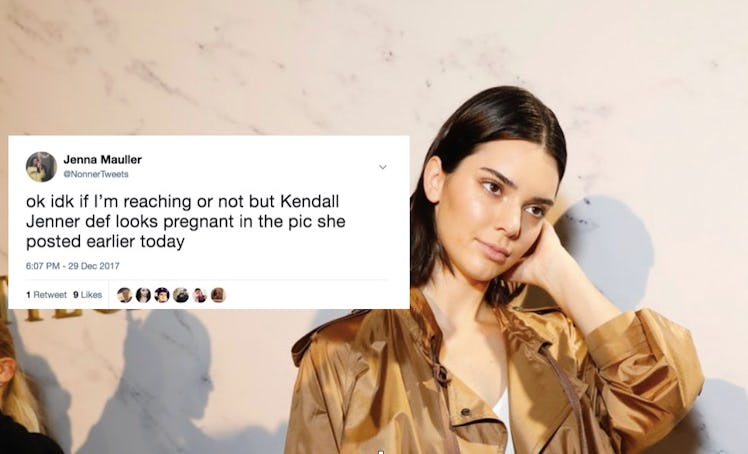This screenshot has height=454, width=748.
Task: Click the Jenna Mauller display name
Action: pos(103,159)
